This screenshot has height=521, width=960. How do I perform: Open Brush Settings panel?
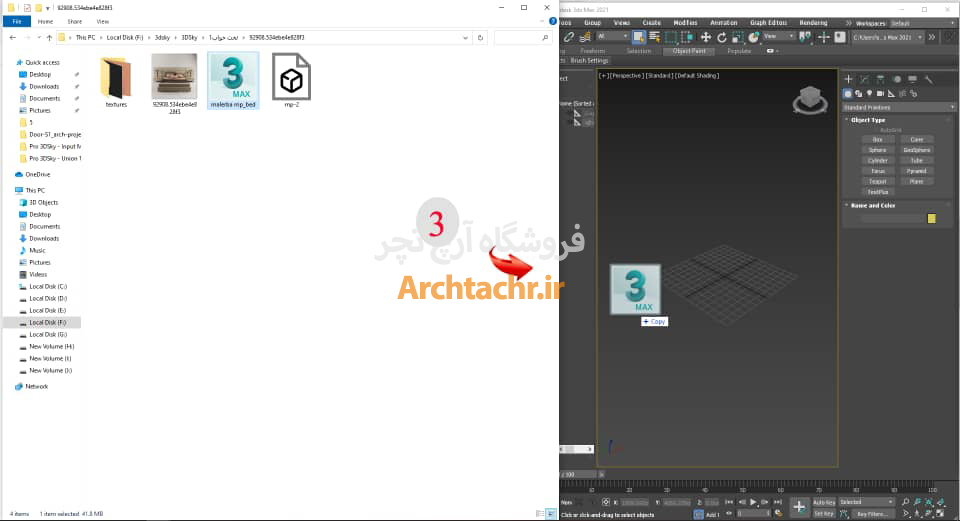[589, 61]
